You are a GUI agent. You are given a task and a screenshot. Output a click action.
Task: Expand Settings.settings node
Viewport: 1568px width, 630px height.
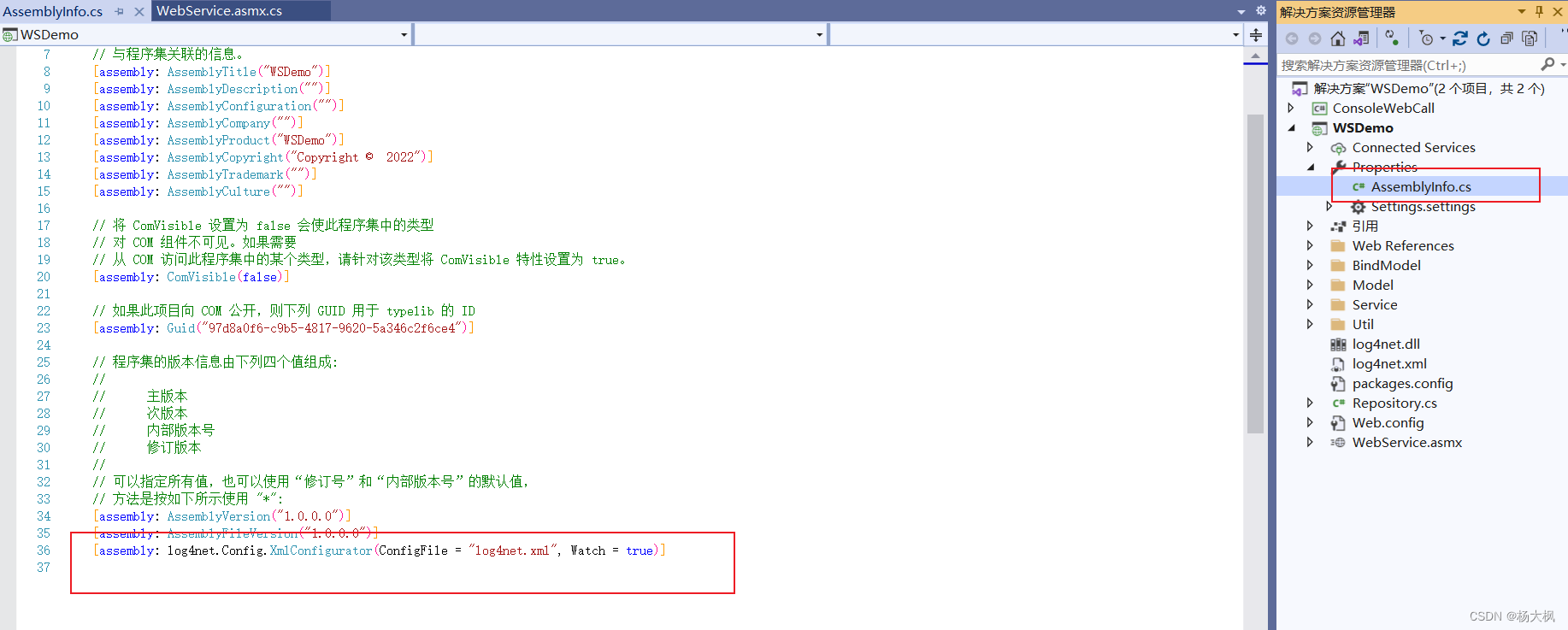[1329, 206]
